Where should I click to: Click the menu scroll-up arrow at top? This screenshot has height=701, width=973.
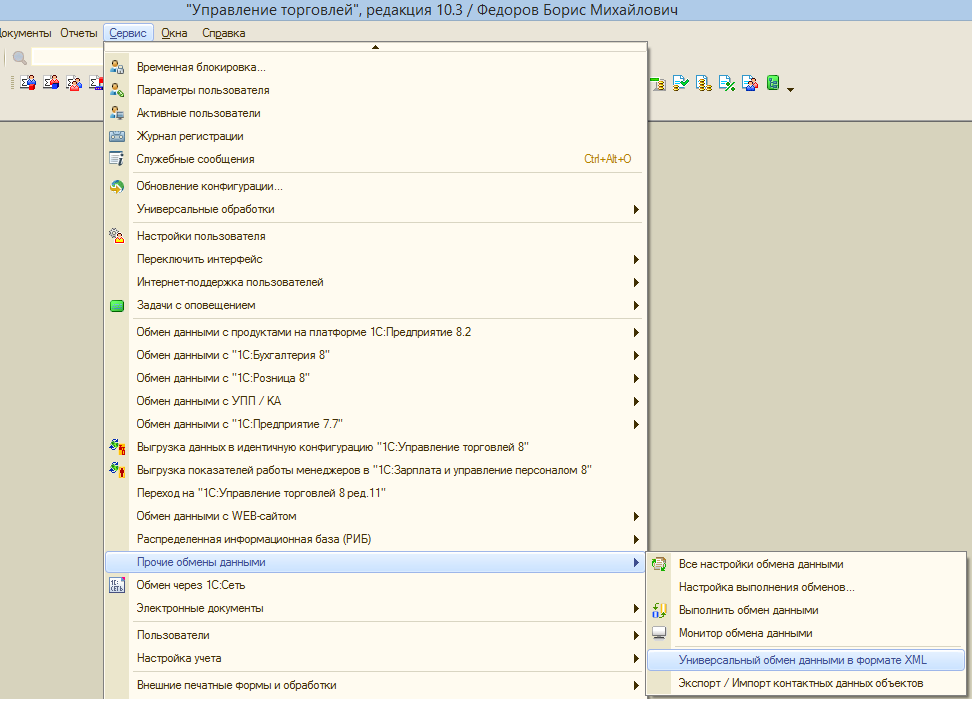[375, 47]
